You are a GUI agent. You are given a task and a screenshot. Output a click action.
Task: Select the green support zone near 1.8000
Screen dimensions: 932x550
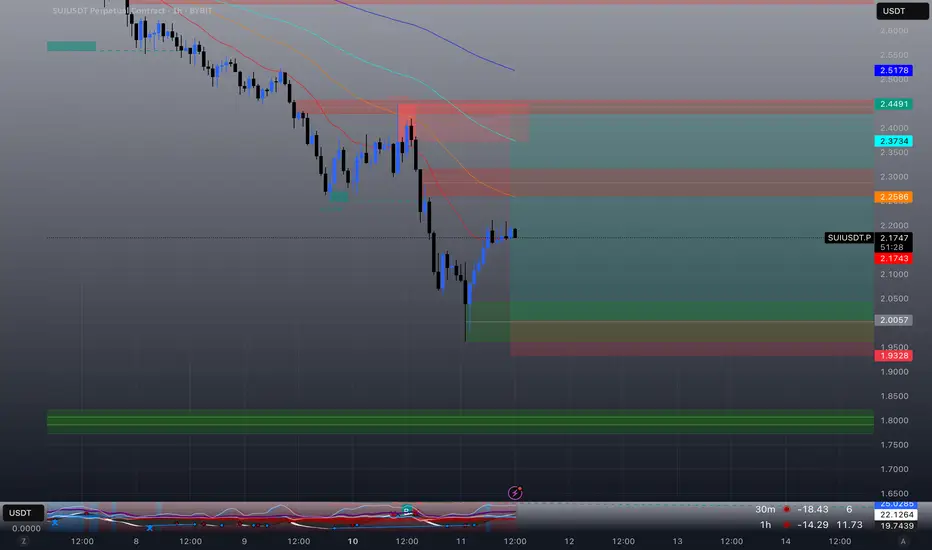click(x=460, y=421)
